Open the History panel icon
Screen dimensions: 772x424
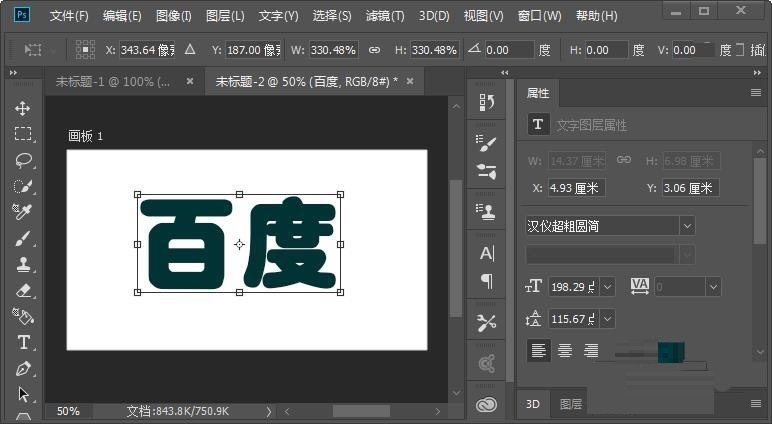coord(487,101)
